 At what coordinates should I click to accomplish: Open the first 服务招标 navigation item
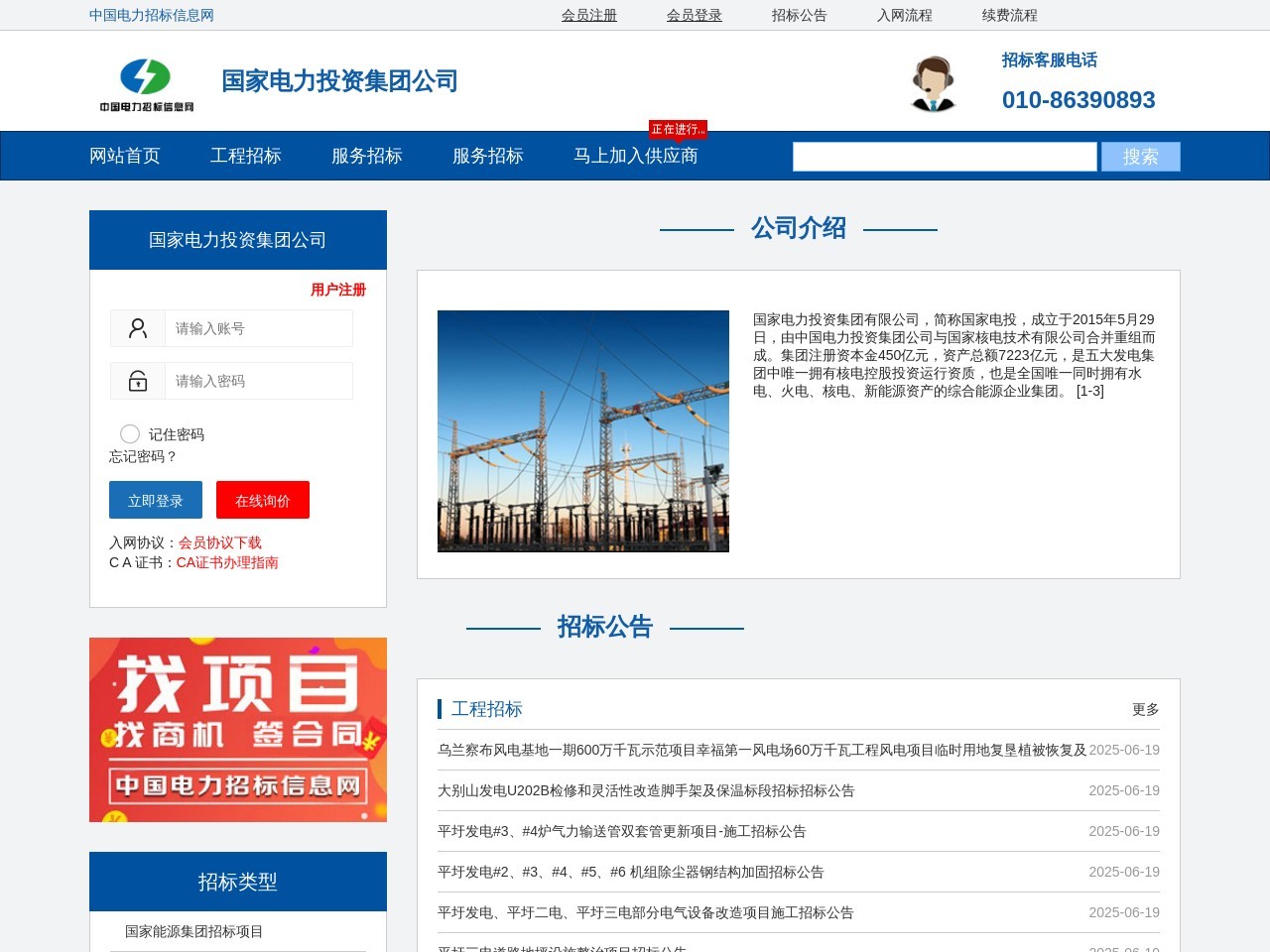(367, 156)
